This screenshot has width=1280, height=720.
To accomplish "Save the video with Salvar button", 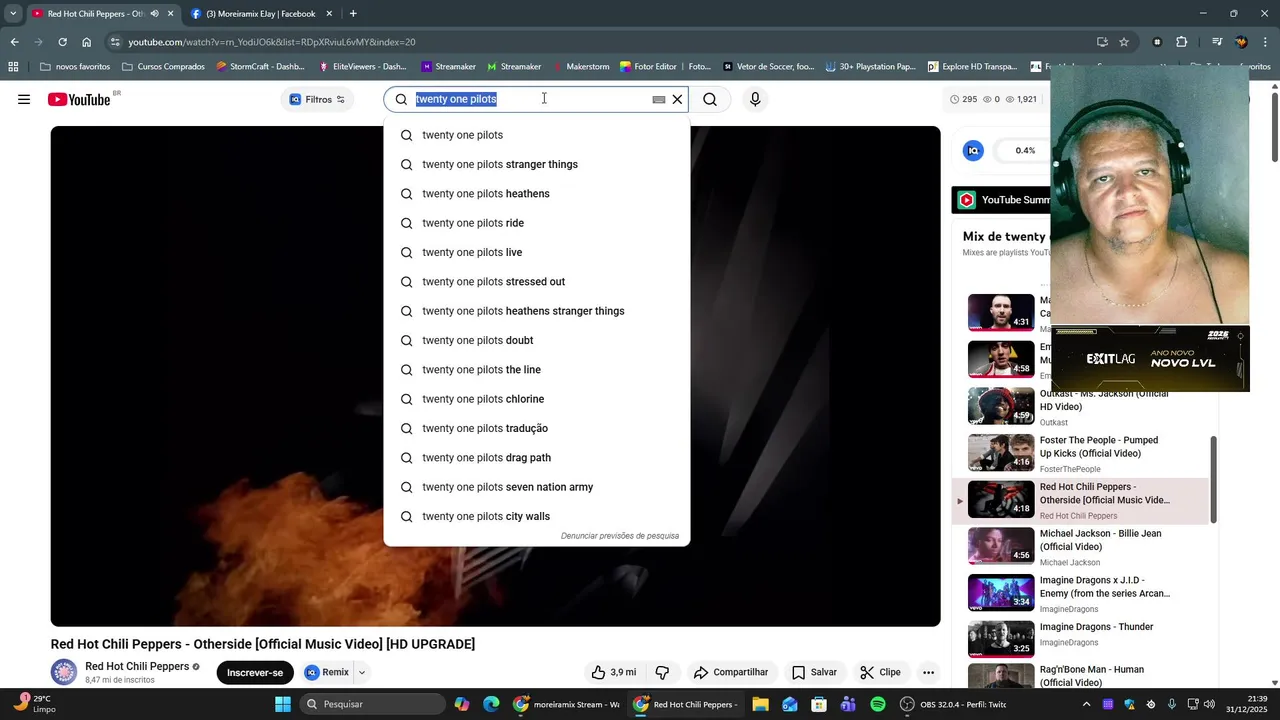I will pyautogui.click(x=815, y=673).
